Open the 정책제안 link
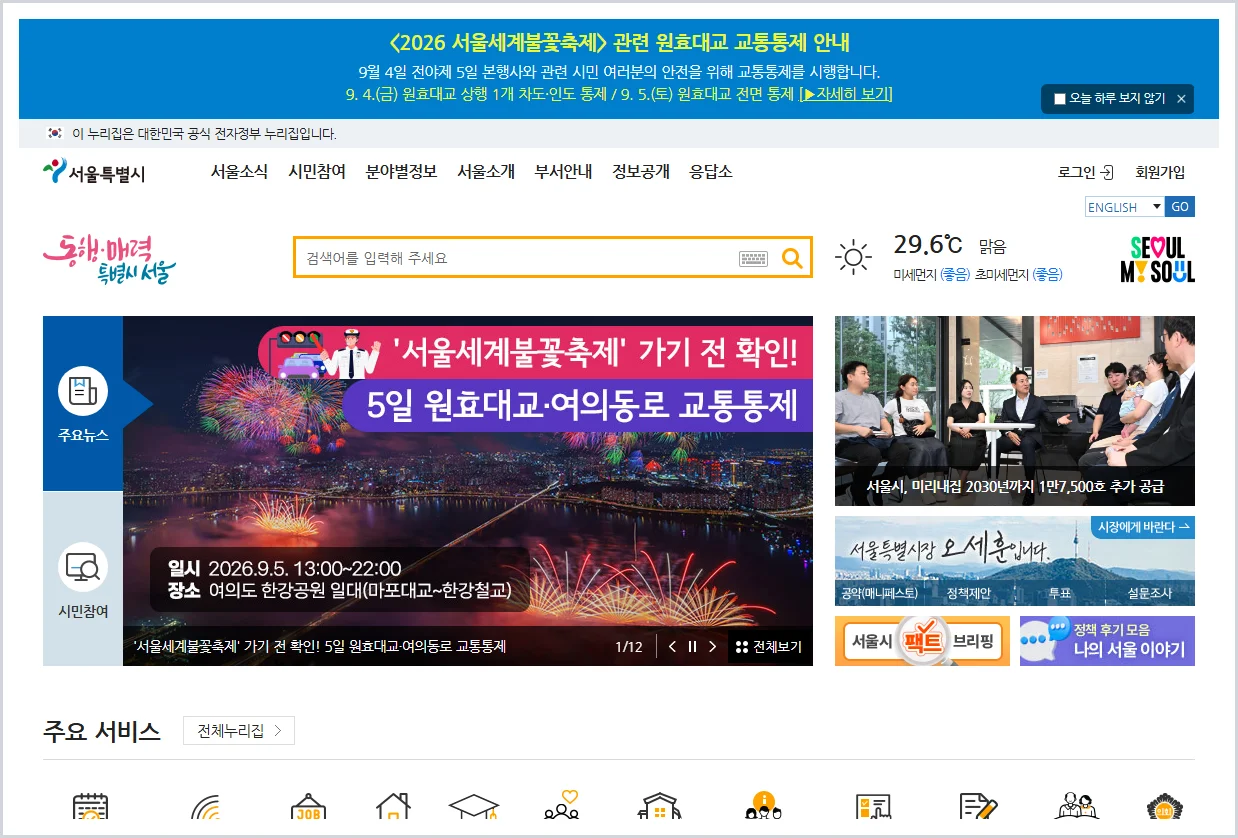The height and width of the screenshot is (838, 1238). (x=968, y=593)
